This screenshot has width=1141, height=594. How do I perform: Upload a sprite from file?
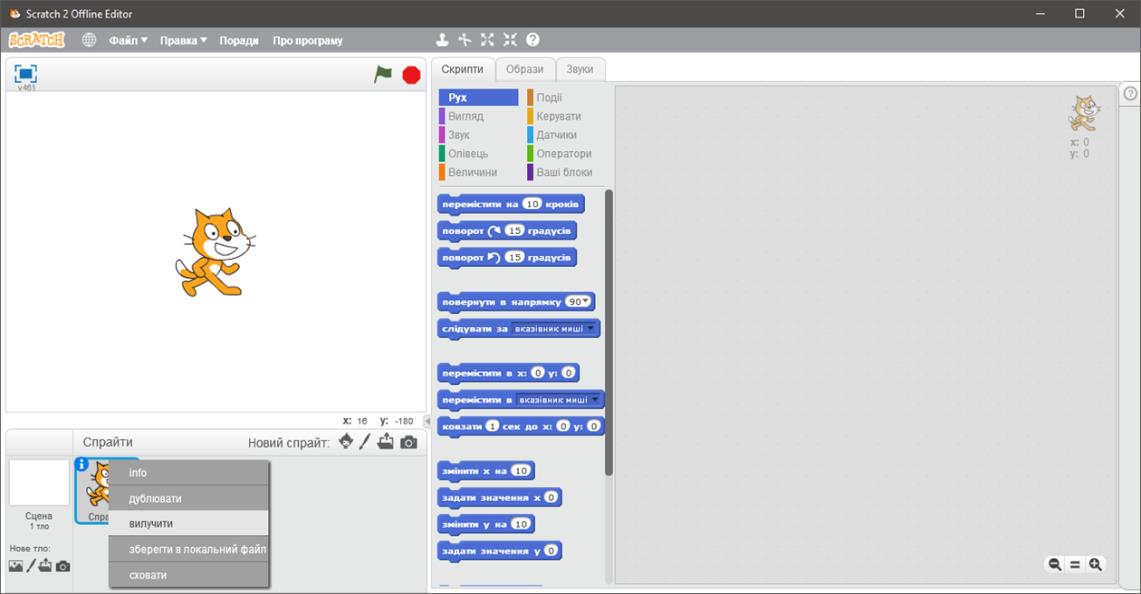(x=386, y=442)
